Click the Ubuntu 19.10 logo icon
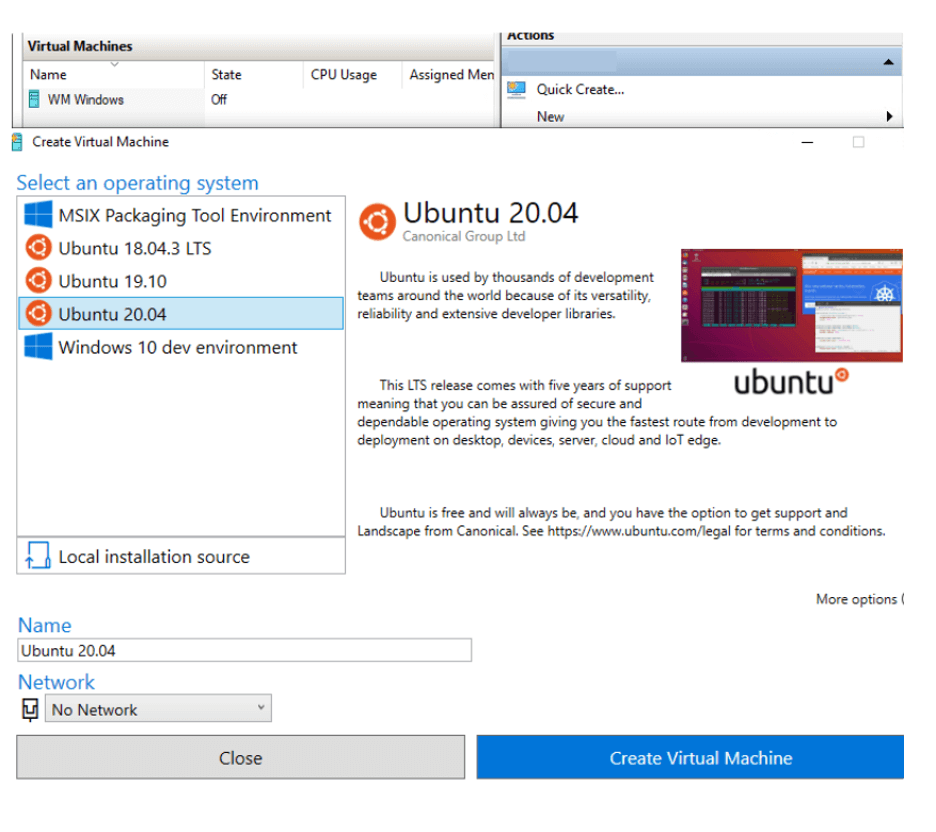The width and height of the screenshot is (936, 832). 38,281
